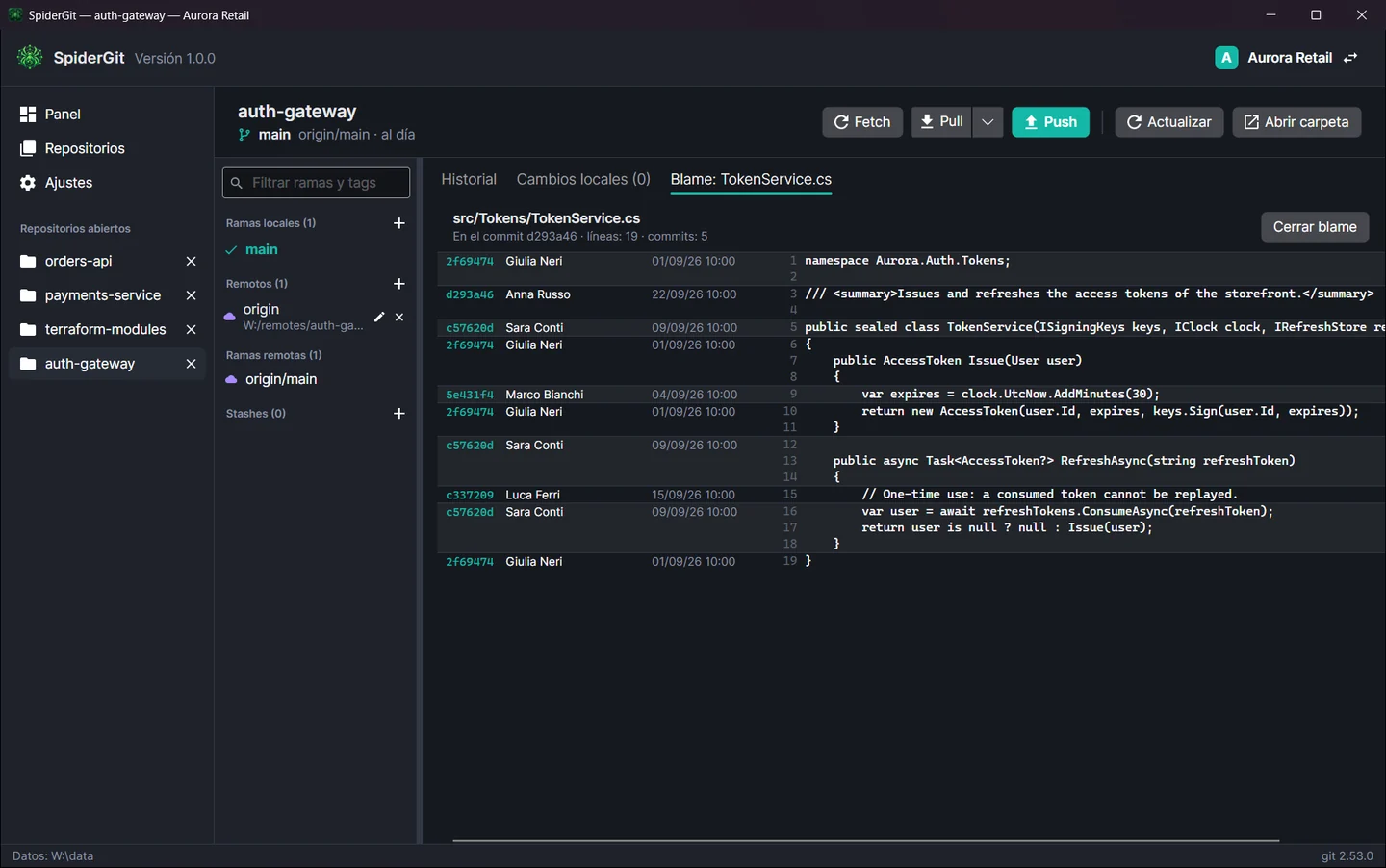Click commit hash 5e431f4 by Marco Bianchi
The image size is (1386, 868).
(470, 395)
